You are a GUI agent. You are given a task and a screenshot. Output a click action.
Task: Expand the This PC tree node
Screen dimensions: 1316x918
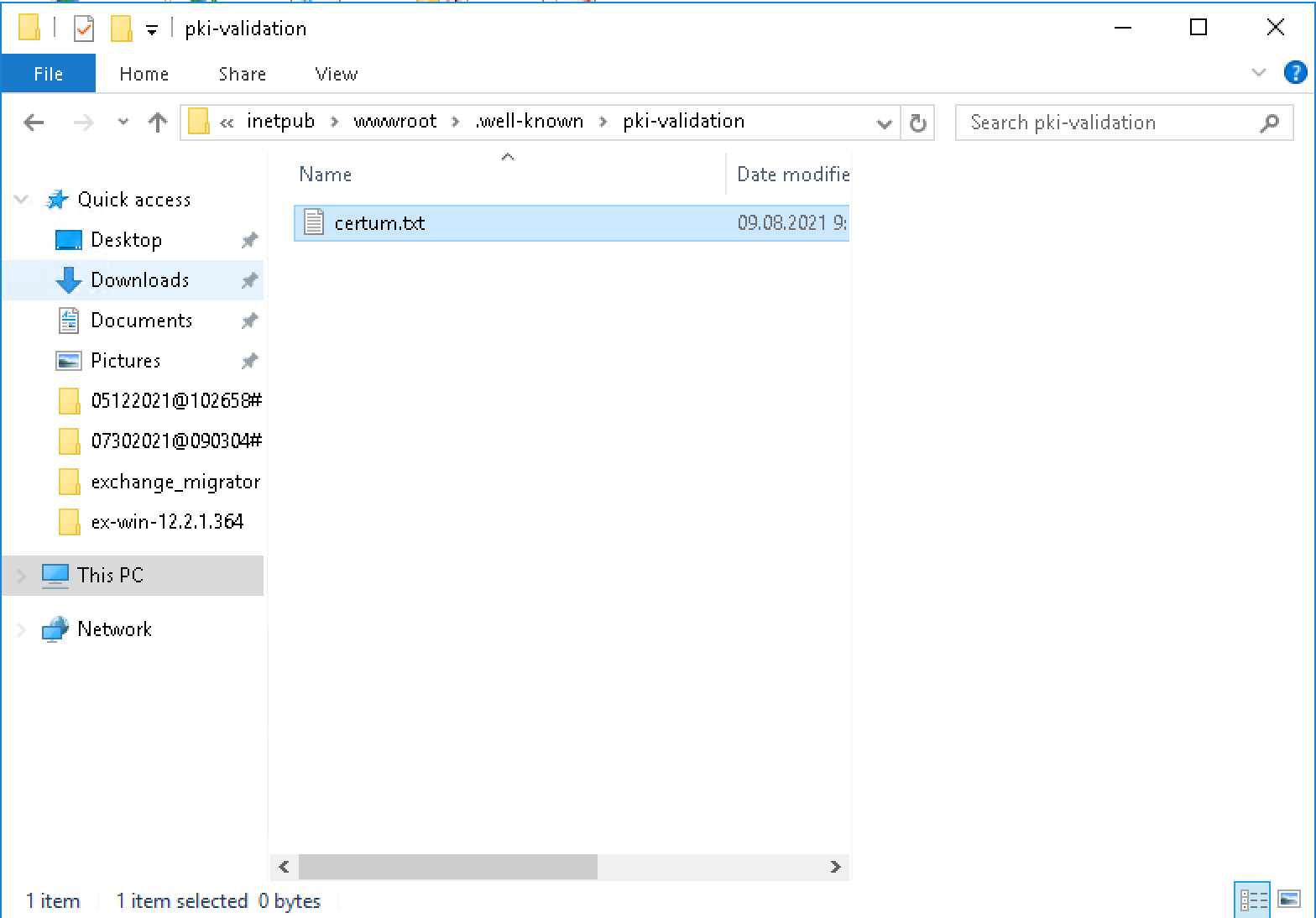tap(22, 576)
